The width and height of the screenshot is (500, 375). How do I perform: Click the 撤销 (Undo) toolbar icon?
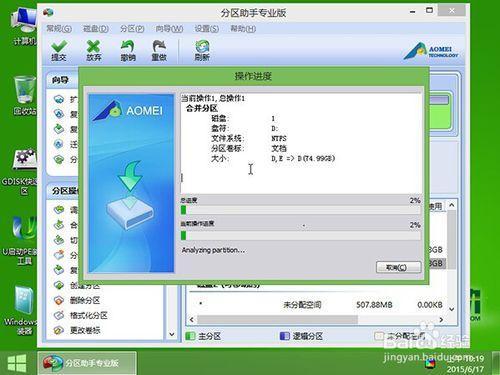[128, 51]
